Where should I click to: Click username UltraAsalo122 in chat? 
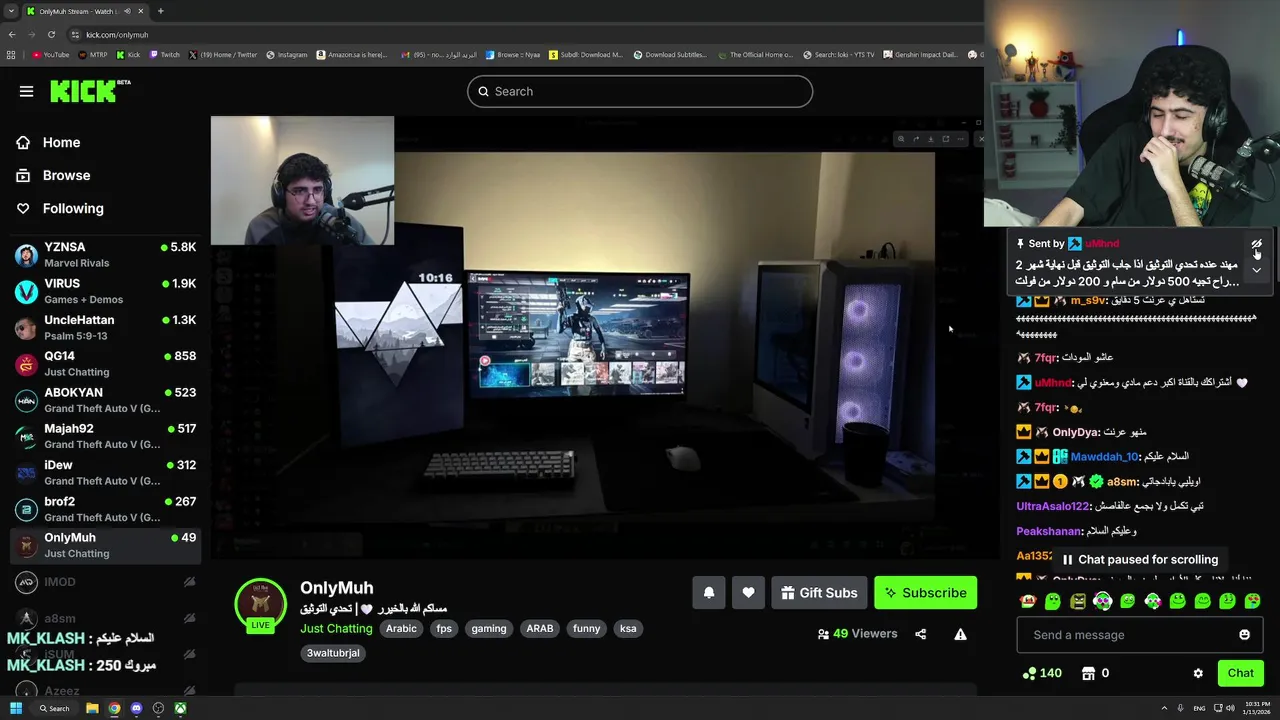(1053, 506)
